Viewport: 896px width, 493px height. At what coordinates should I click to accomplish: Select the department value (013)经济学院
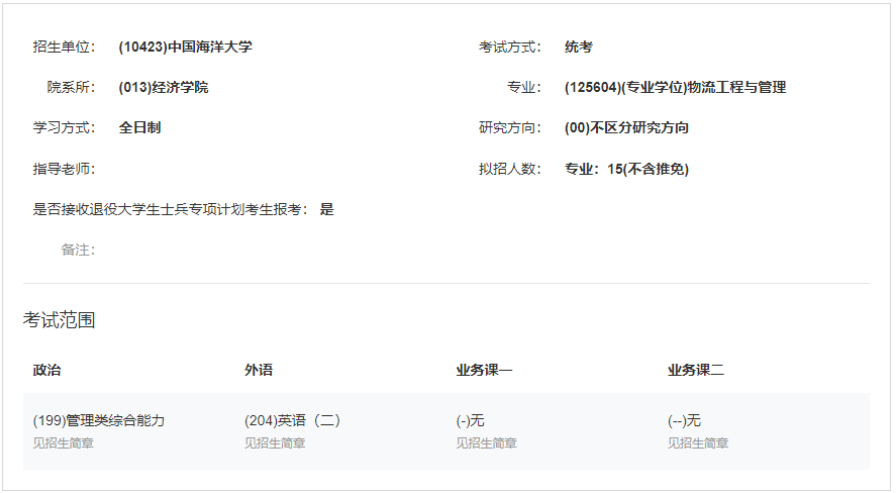[x=163, y=87]
